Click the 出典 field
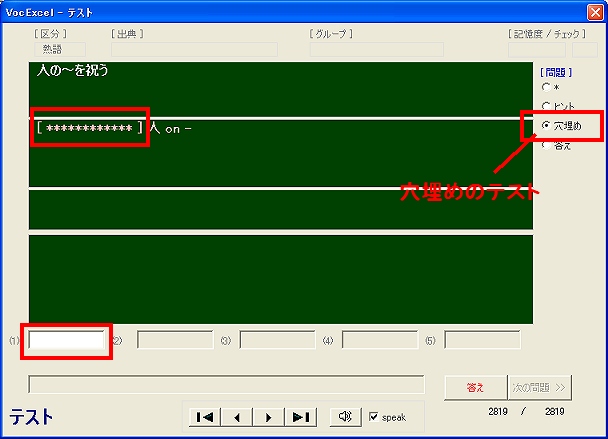This screenshot has width=608, height=439. 194,50
